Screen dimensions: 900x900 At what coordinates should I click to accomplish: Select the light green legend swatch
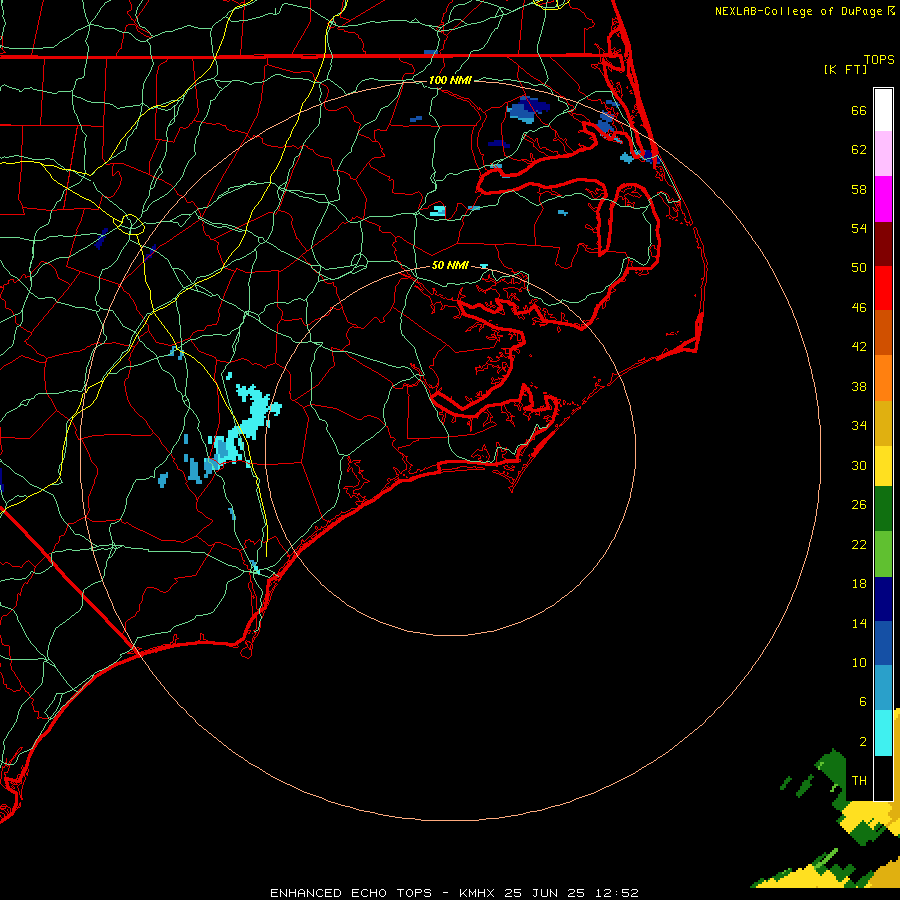click(883, 554)
